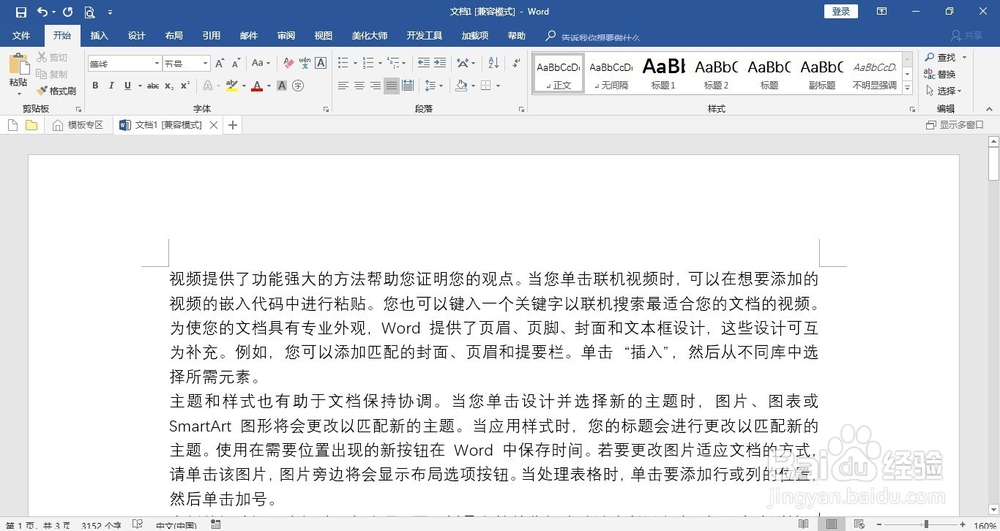
Task: Open the font size dropdown
Action: [205, 63]
